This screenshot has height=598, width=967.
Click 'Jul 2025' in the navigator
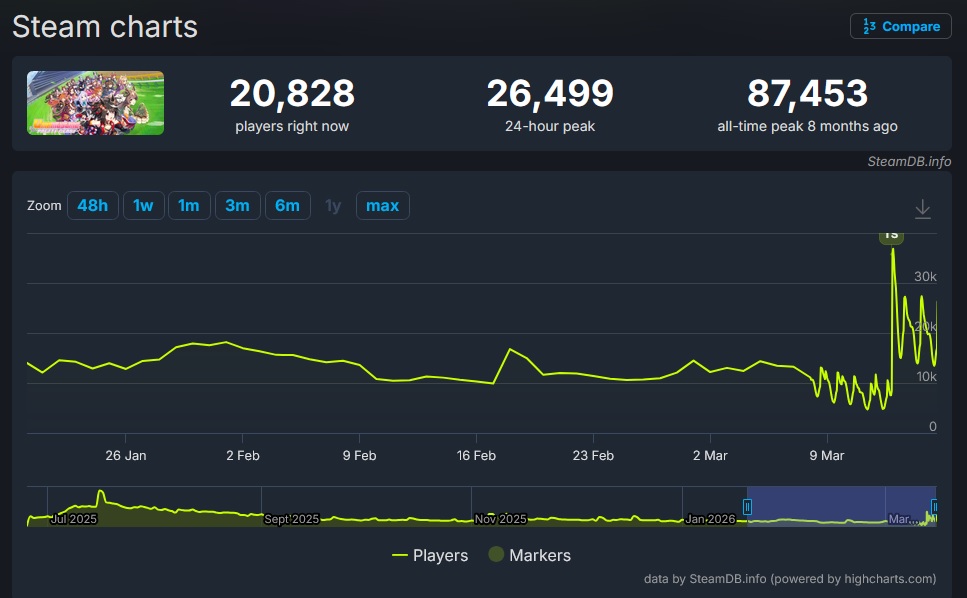pyautogui.click(x=73, y=519)
